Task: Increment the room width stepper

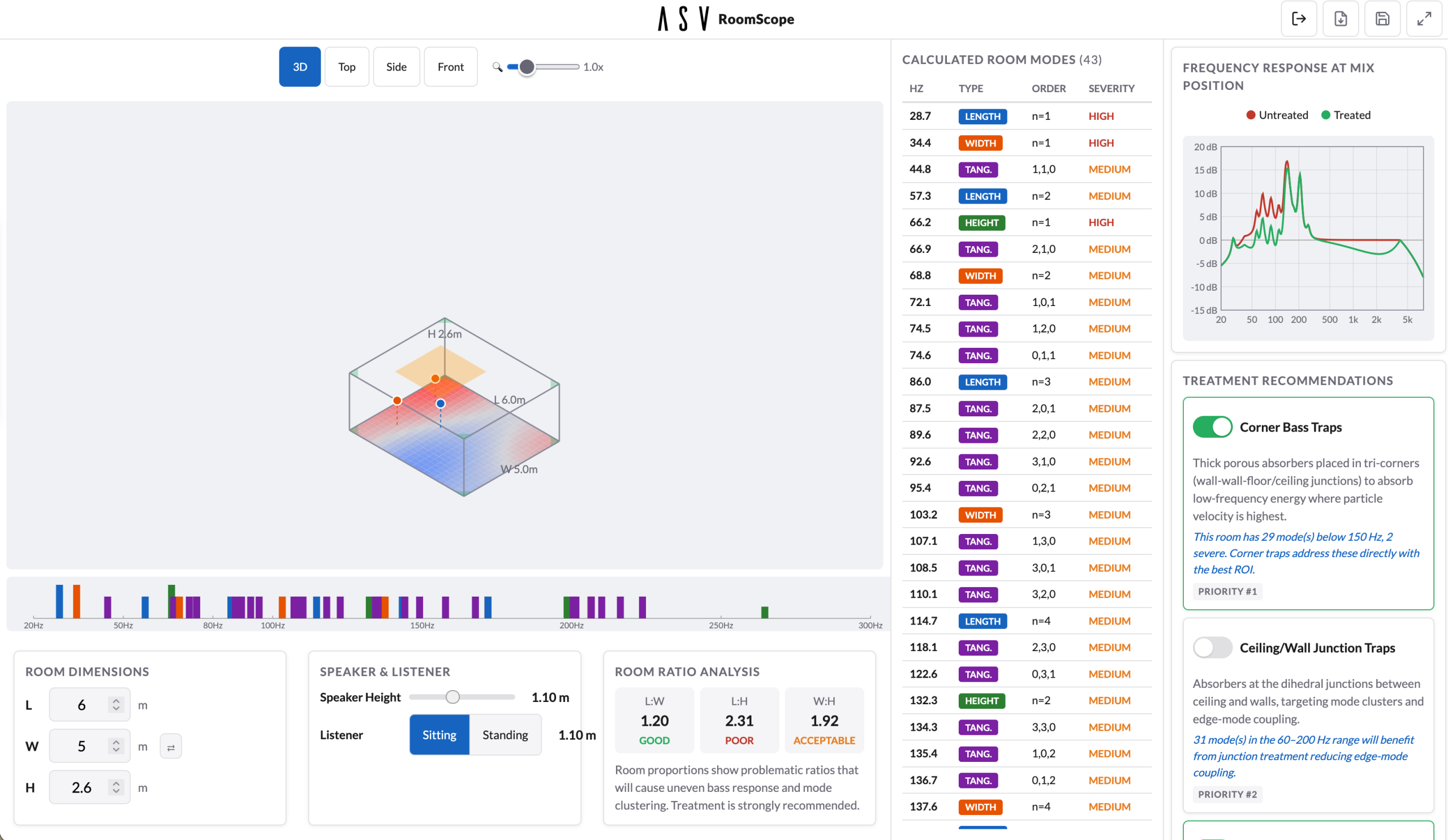Action: 115,741
